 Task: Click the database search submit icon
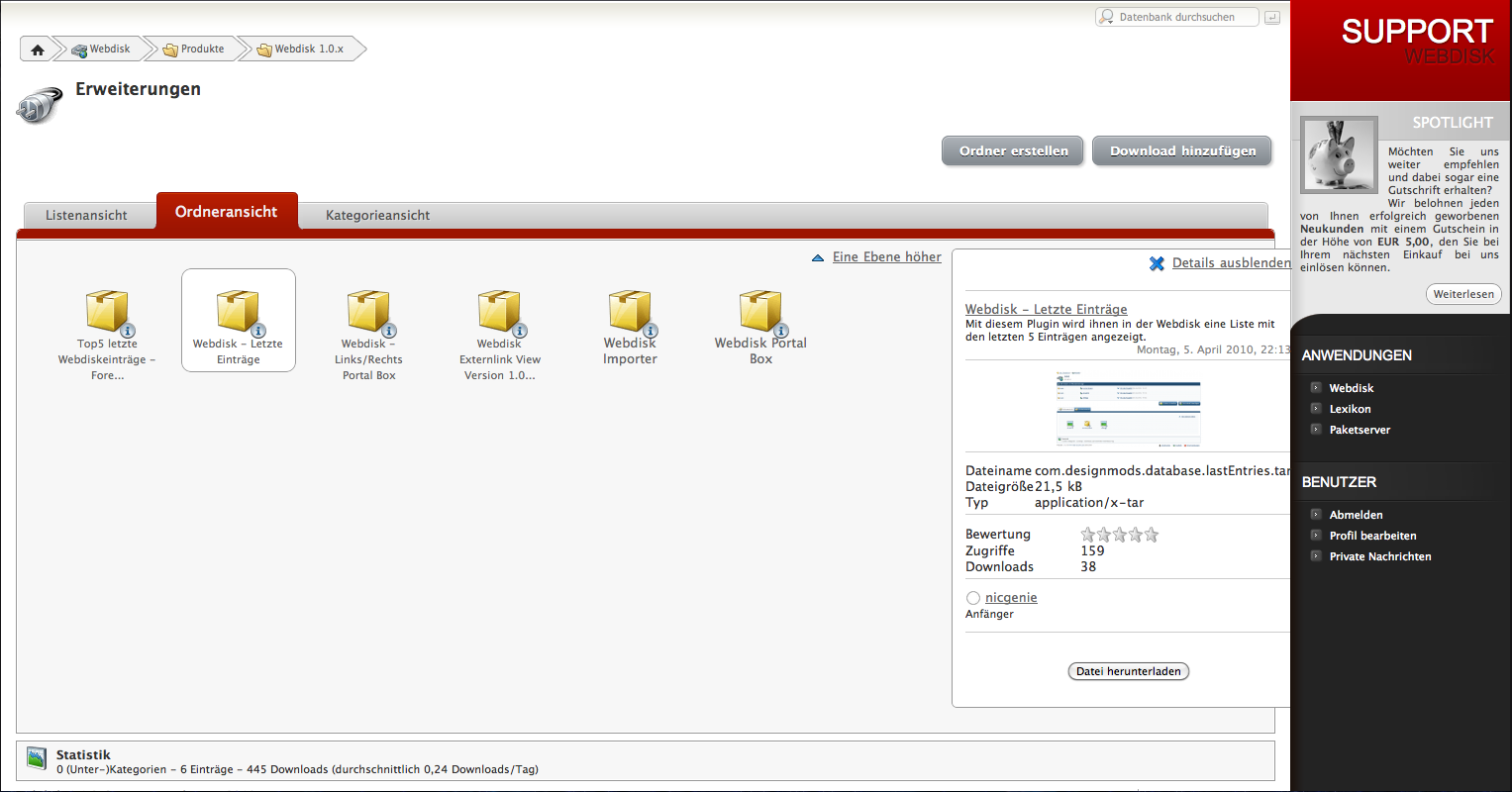(x=1272, y=18)
